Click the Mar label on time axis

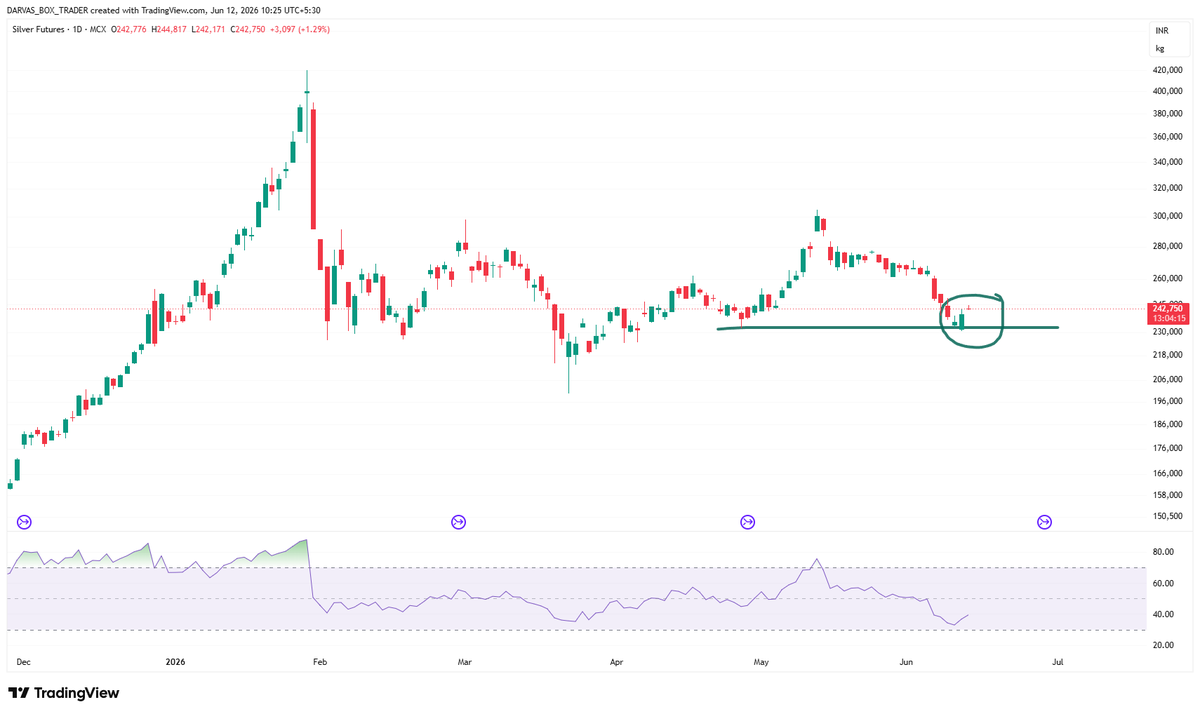tap(464, 662)
